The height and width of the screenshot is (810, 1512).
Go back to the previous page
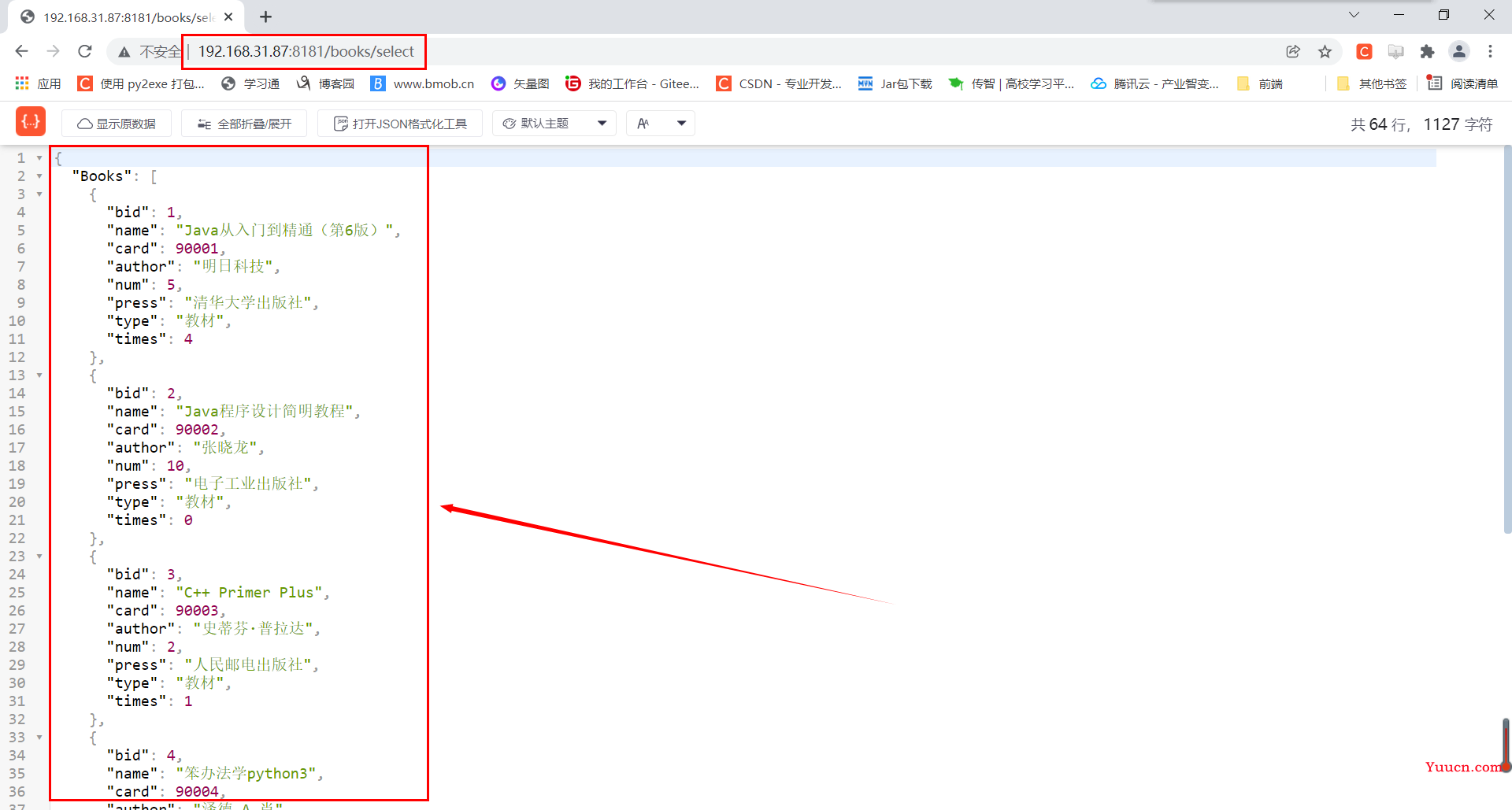(21, 51)
